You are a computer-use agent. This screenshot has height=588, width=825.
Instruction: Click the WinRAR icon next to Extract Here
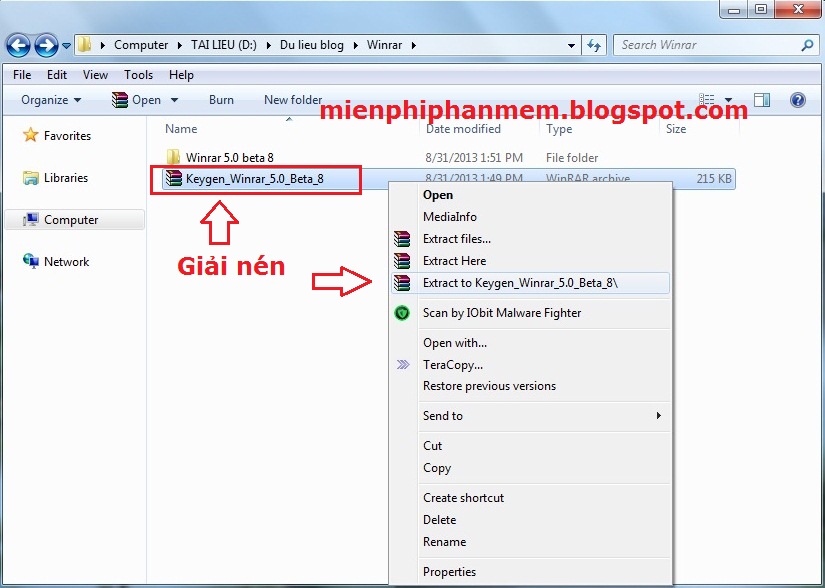point(402,261)
